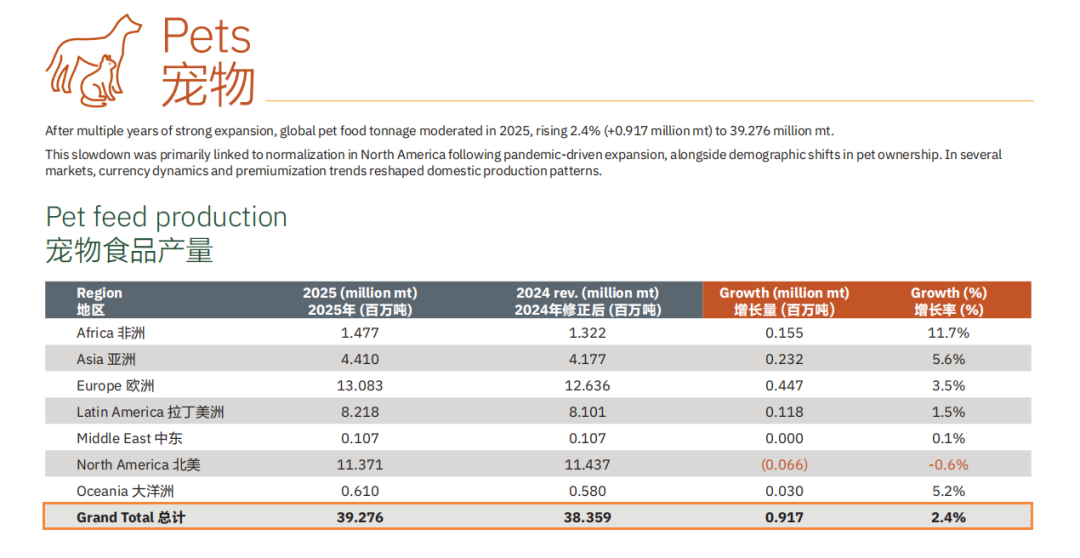Select the Europe growth rate "3.5%"
1080x558 pixels.
coord(948,386)
